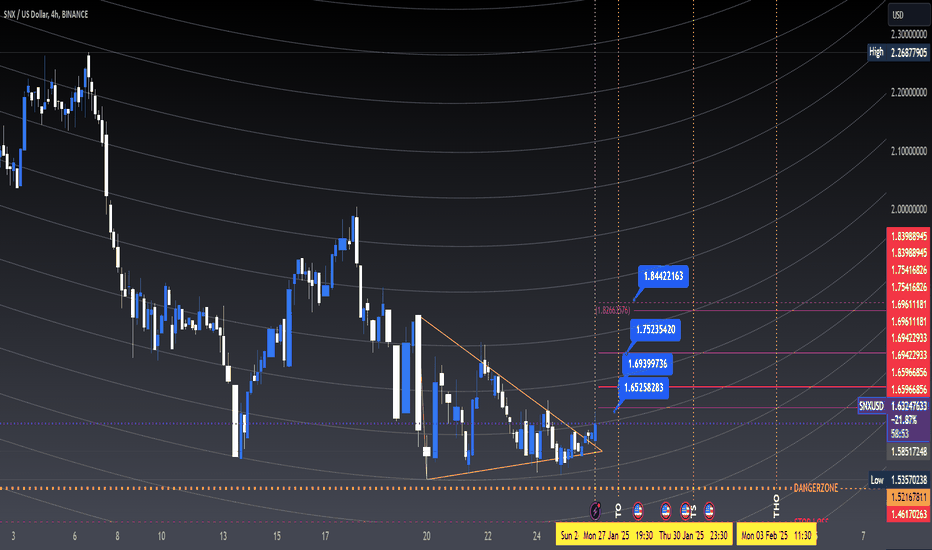Select the High price label 2.26877905
Viewport: 932px width, 550px height.
(909, 52)
